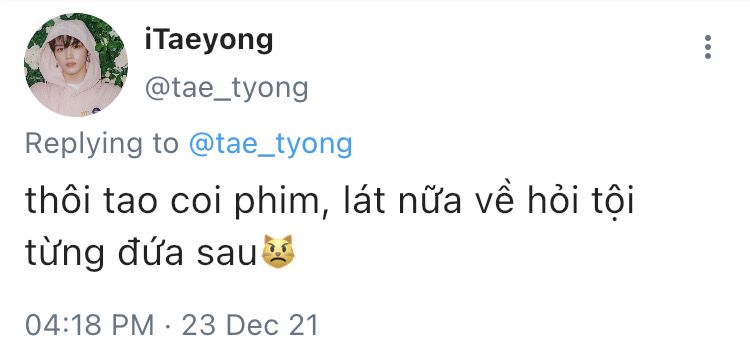
Task: Open the iTaeyong display name
Action: pos(209,40)
